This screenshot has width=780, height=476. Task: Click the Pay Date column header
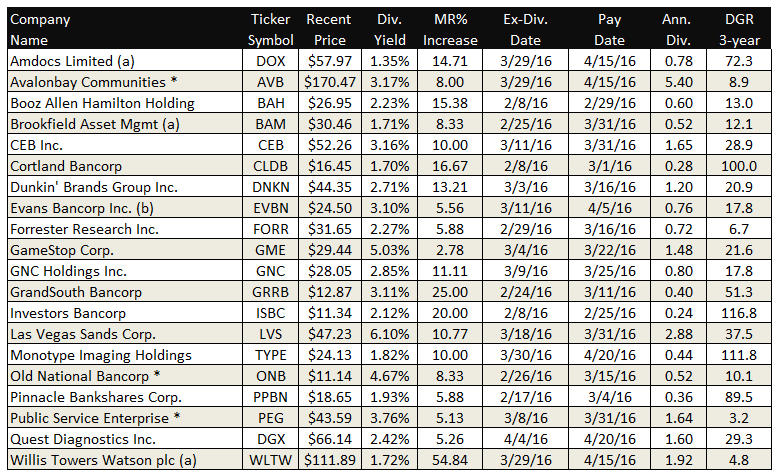click(x=610, y=30)
